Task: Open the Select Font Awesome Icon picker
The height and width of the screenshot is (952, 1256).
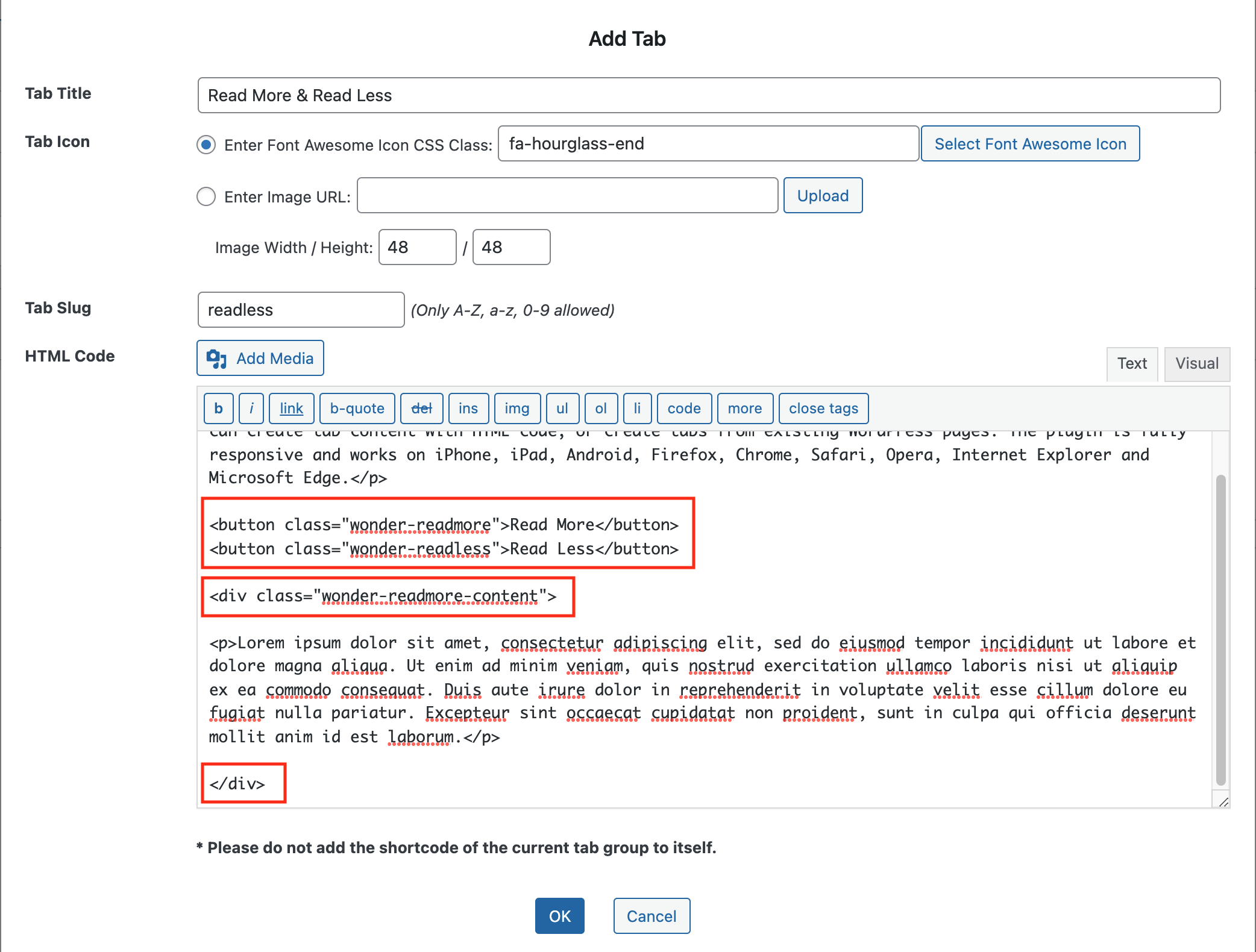Action: pyautogui.click(x=1029, y=144)
